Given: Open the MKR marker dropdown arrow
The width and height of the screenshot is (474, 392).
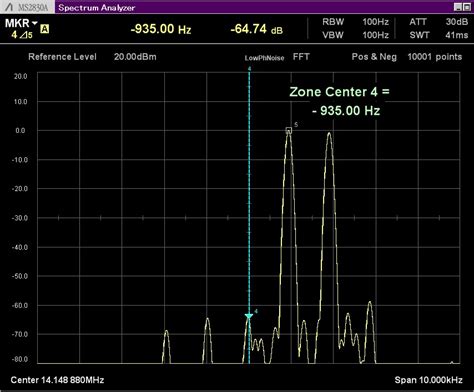Looking at the screenshot, I should (x=35, y=23).
